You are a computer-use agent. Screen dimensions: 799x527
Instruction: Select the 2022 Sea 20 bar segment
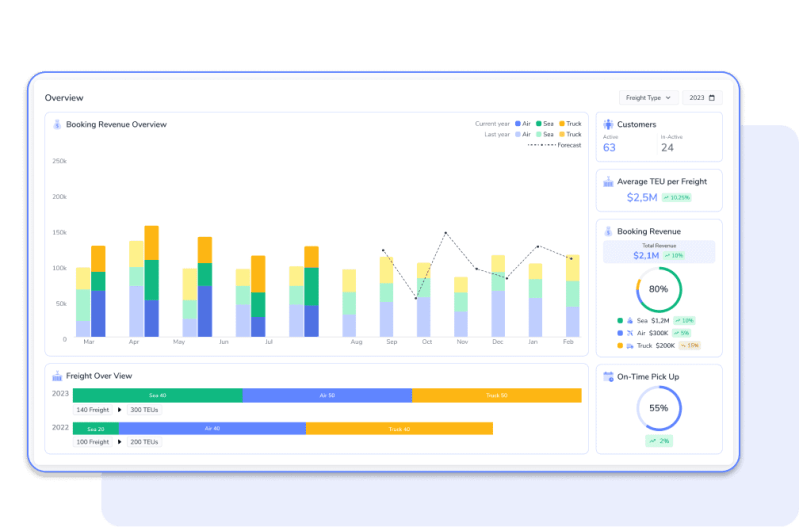pos(96,429)
